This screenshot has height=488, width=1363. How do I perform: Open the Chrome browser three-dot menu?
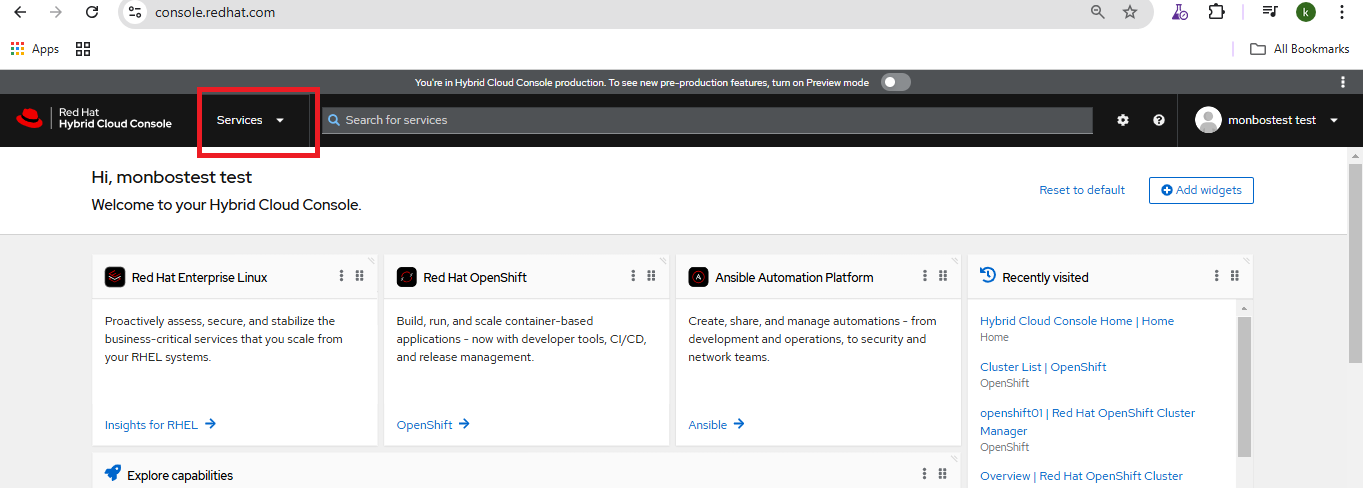pos(1341,12)
